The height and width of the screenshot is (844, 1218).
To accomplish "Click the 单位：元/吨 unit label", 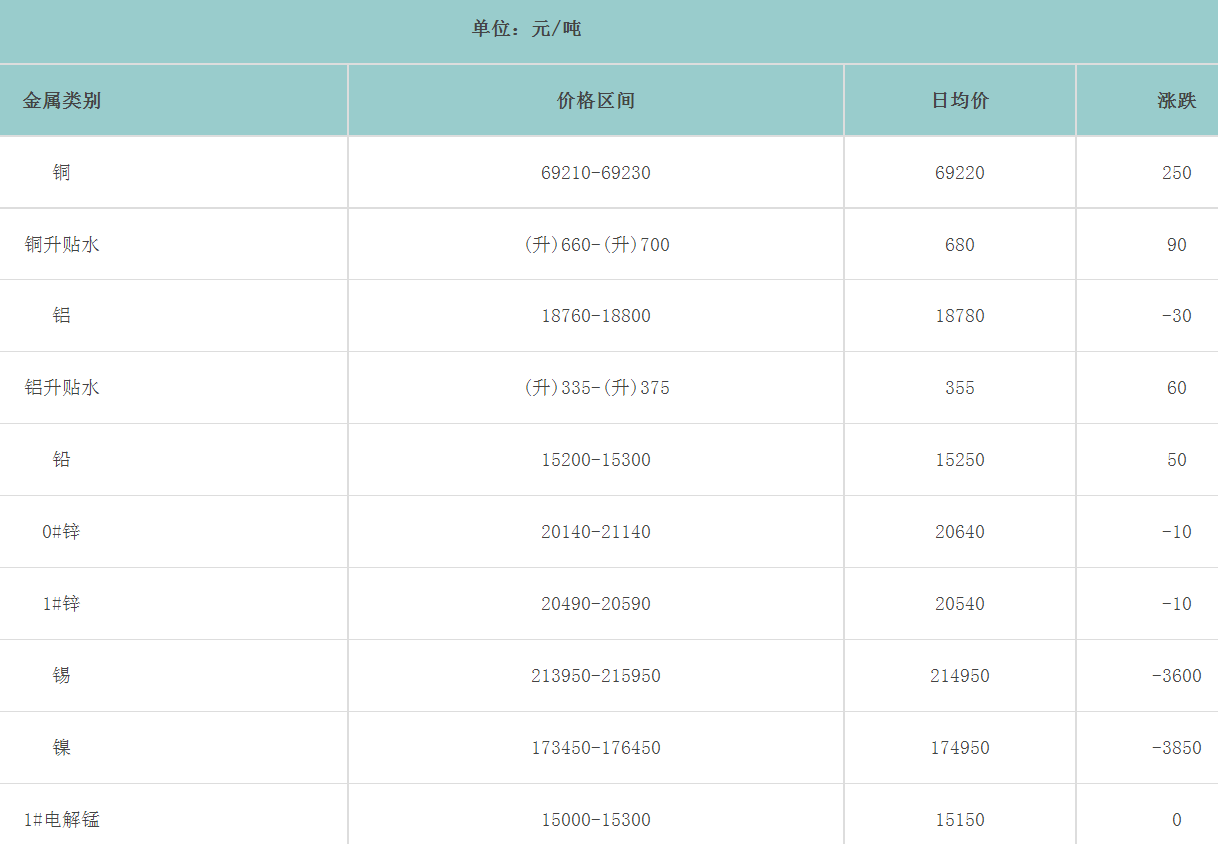I will tap(527, 29).
